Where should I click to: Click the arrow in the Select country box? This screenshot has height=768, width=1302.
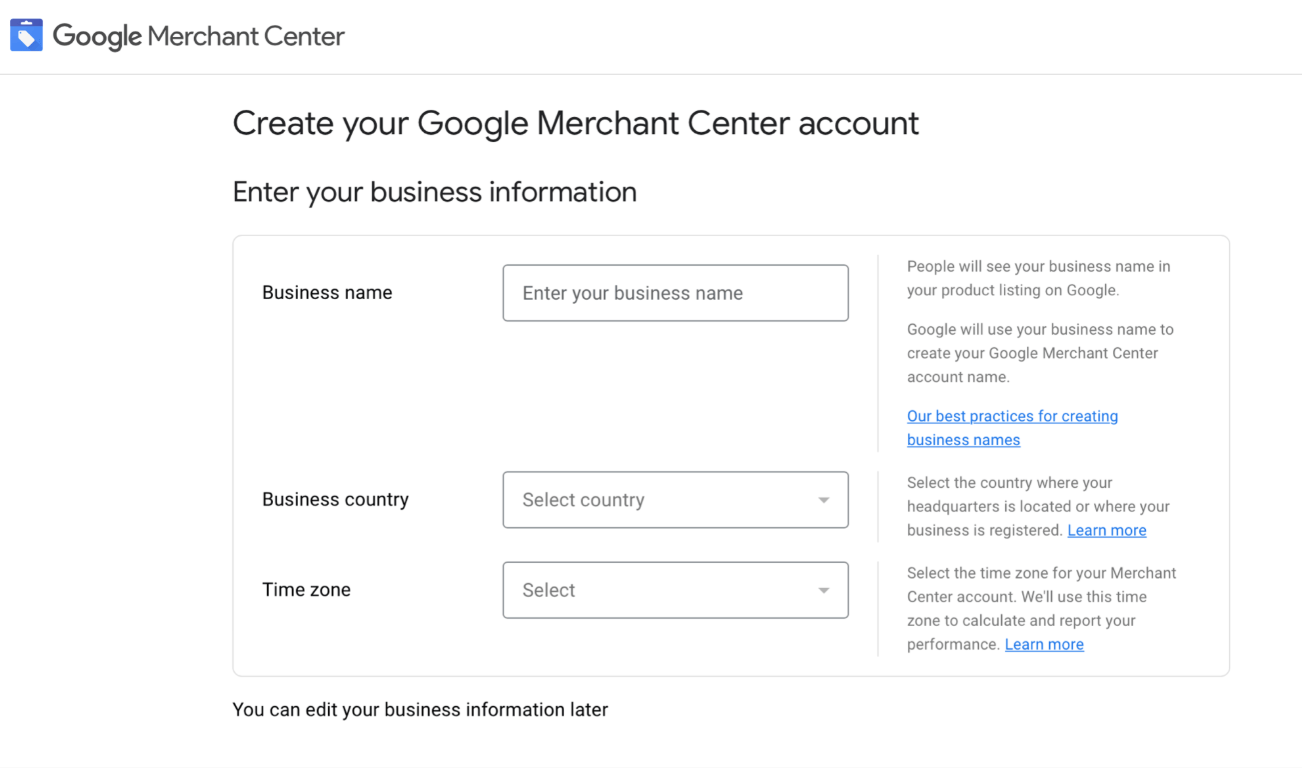[x=823, y=500]
